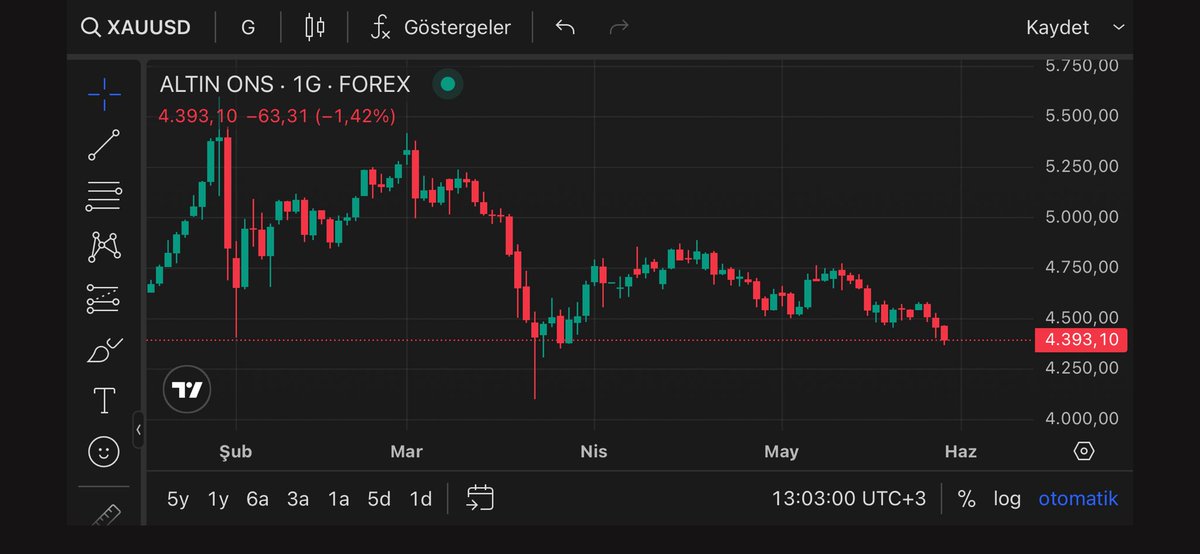This screenshot has height=554, width=1200.
Task: Collapse the left drawing toolbar
Action: click(x=138, y=430)
